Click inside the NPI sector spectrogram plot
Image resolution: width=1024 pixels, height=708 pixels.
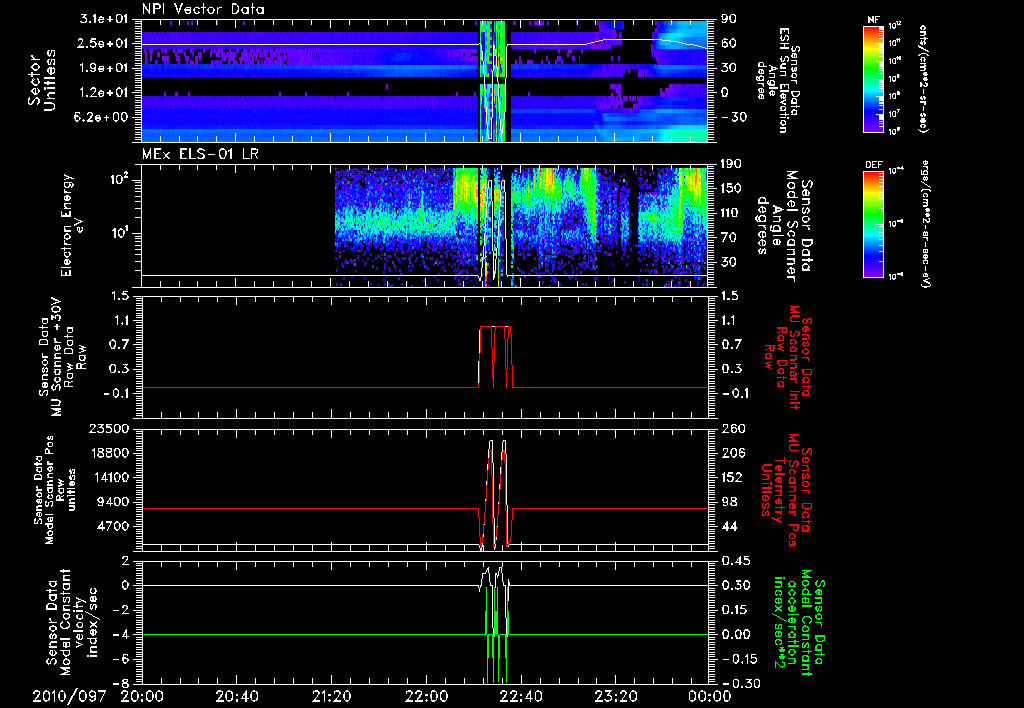pos(424,81)
